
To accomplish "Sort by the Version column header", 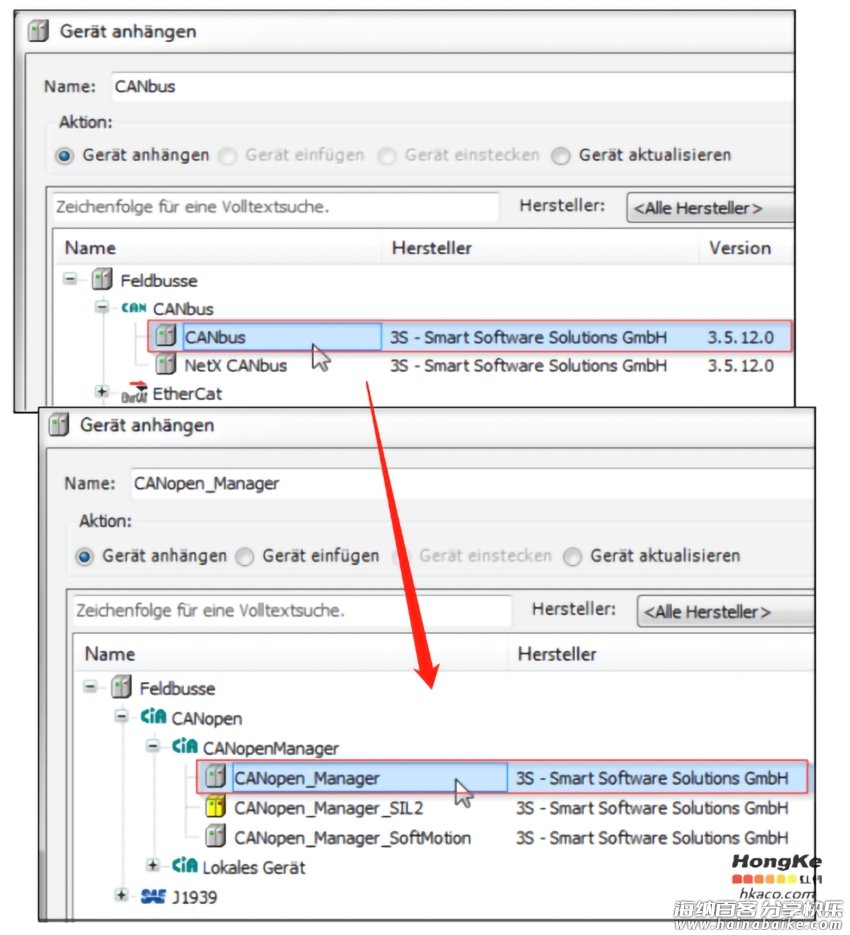I will click(x=747, y=248).
